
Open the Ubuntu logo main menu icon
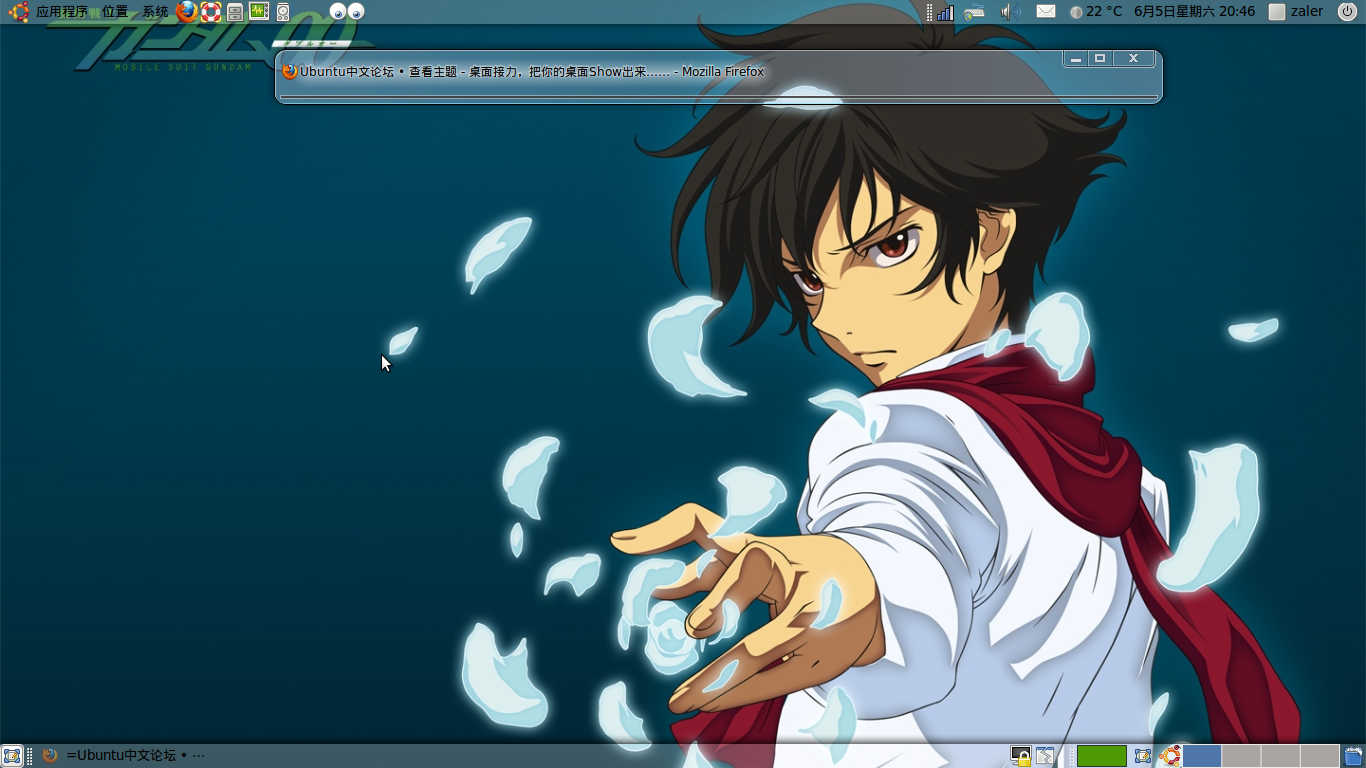[x=18, y=12]
